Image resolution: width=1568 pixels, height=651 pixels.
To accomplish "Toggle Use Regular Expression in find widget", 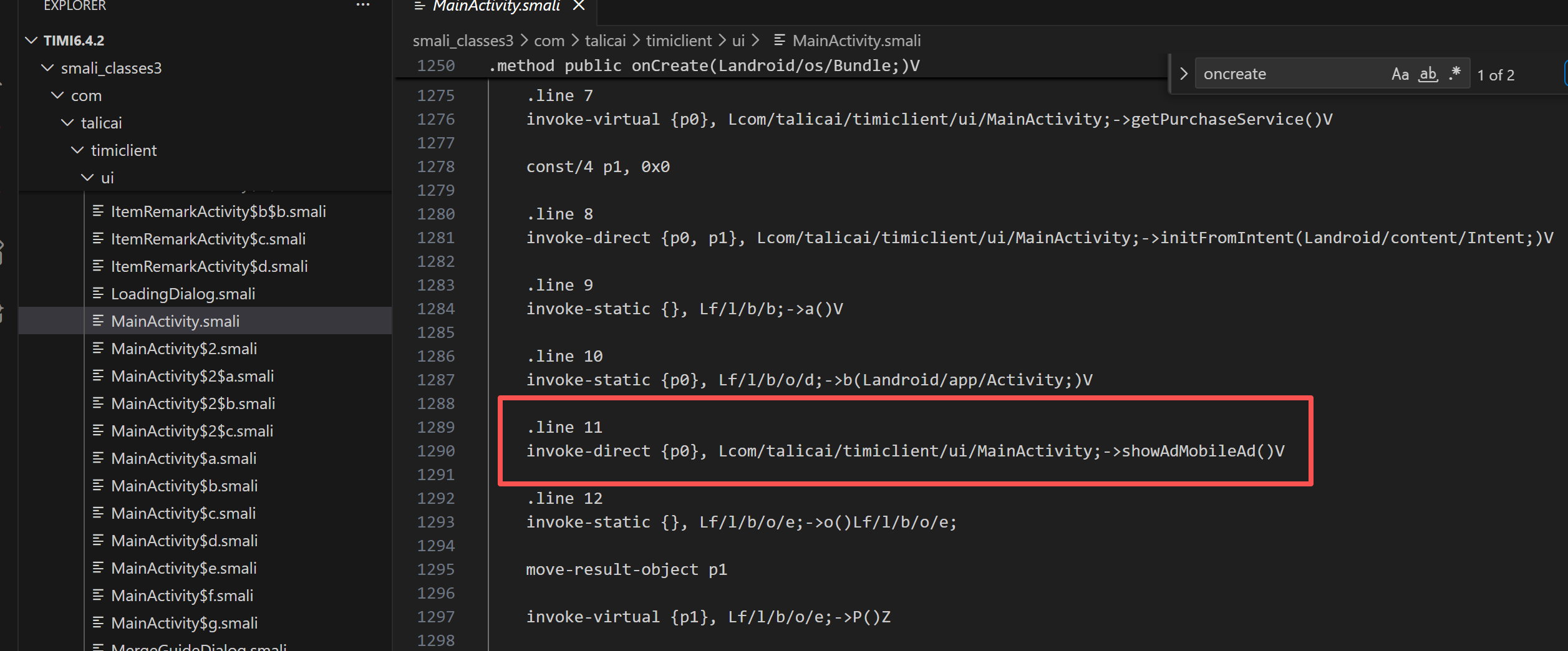I will point(1455,74).
